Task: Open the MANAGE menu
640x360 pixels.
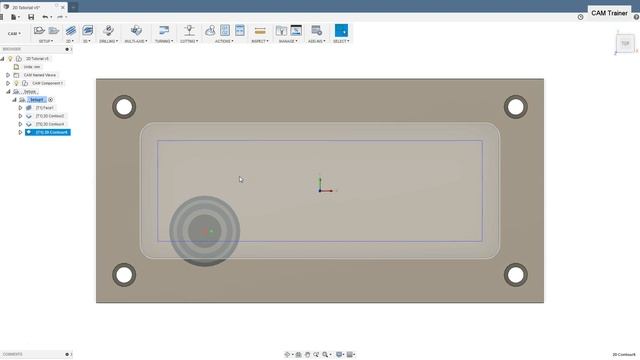Action: click(288, 41)
